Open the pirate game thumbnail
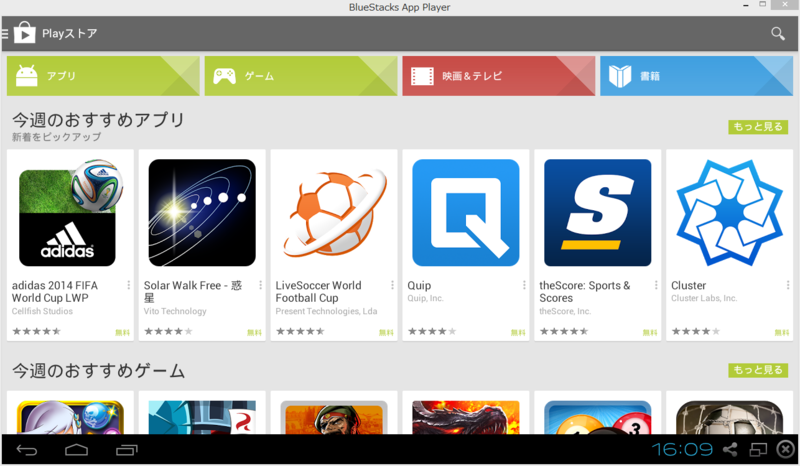Image resolution: width=800 pixels, height=466 pixels. 334,417
